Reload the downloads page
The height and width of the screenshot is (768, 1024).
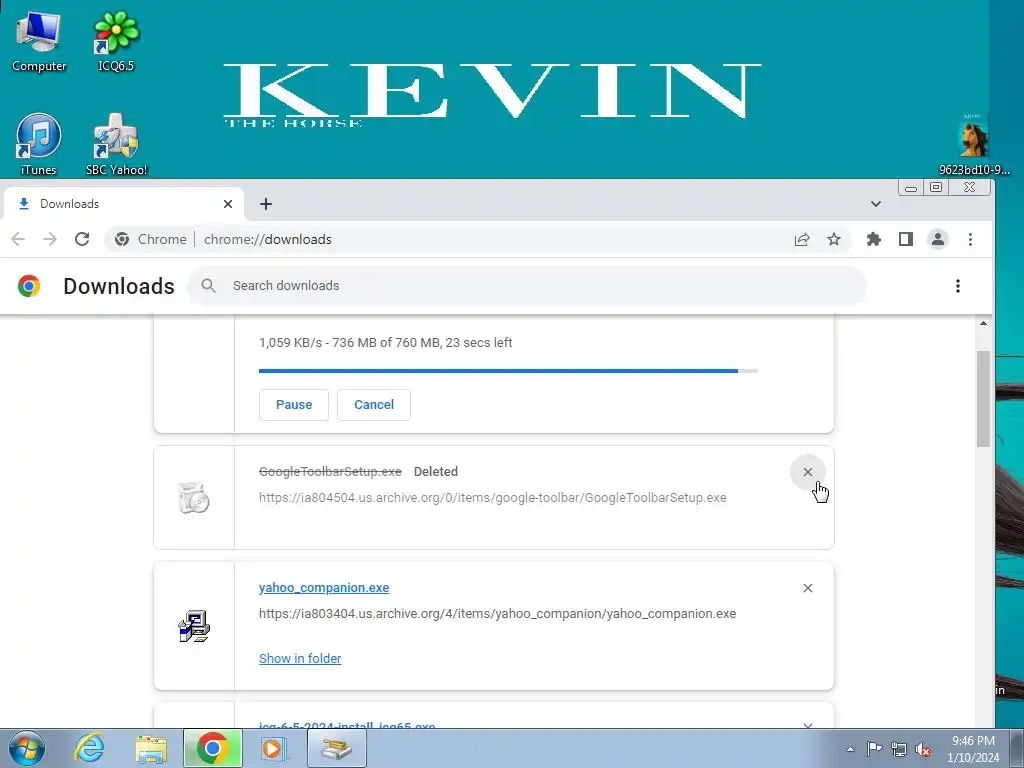point(82,239)
